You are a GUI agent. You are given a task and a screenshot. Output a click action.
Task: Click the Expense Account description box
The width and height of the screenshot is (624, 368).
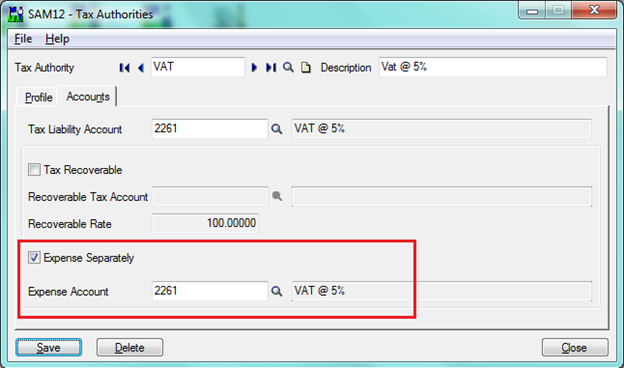pyautogui.click(x=442, y=291)
